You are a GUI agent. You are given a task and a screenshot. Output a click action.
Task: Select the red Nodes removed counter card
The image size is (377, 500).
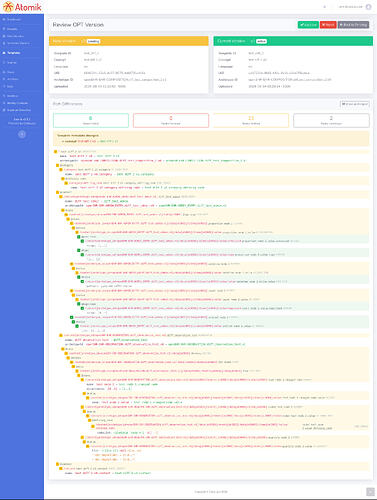[x=171, y=120]
